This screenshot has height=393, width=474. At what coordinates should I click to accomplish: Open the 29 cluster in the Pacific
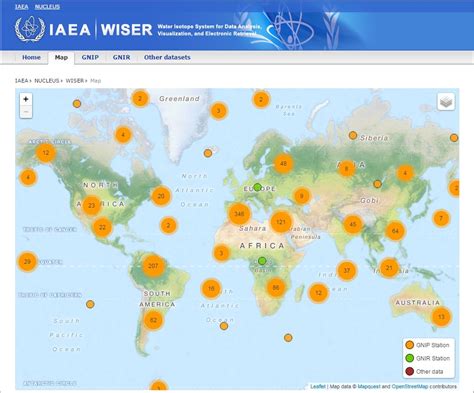(x=27, y=262)
